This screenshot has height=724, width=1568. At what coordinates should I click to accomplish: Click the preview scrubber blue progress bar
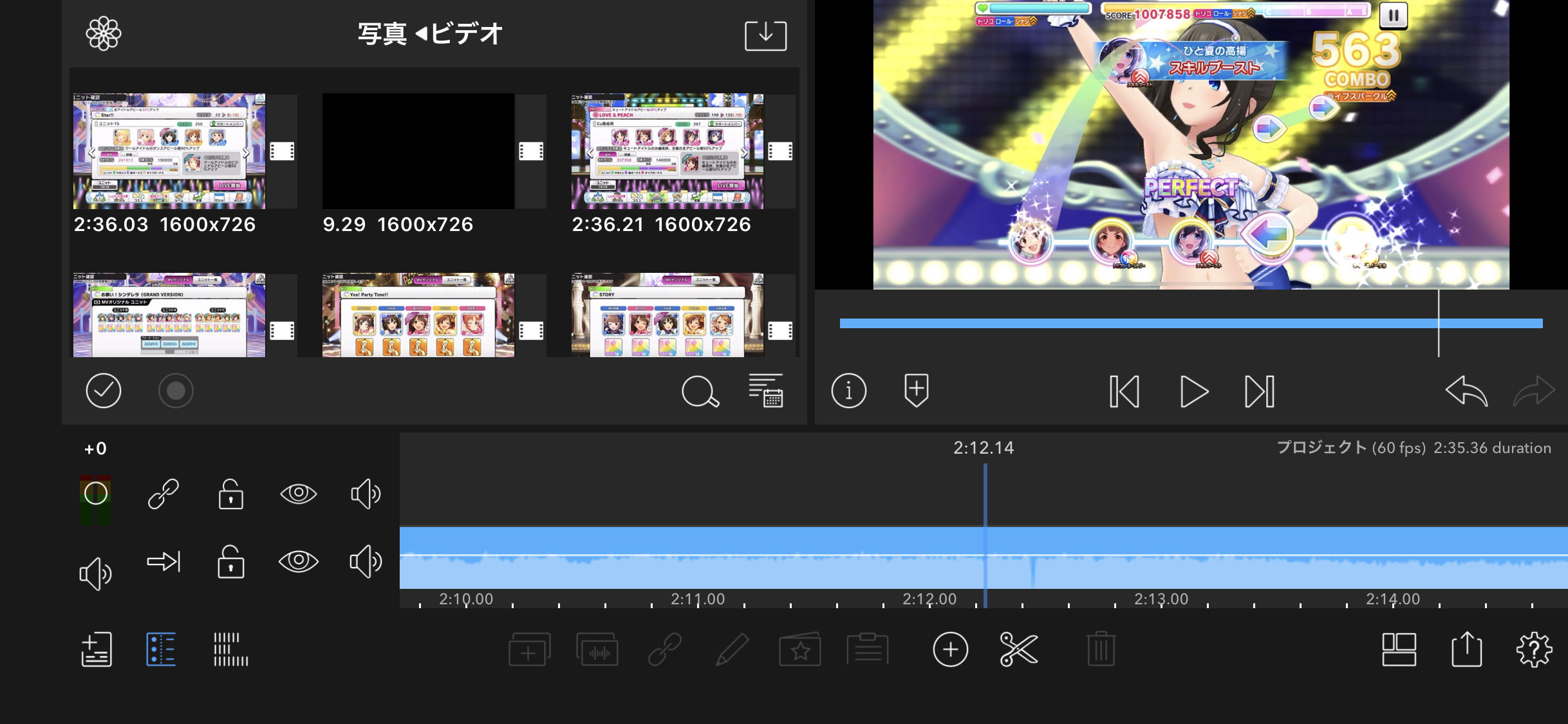pos(1191,323)
